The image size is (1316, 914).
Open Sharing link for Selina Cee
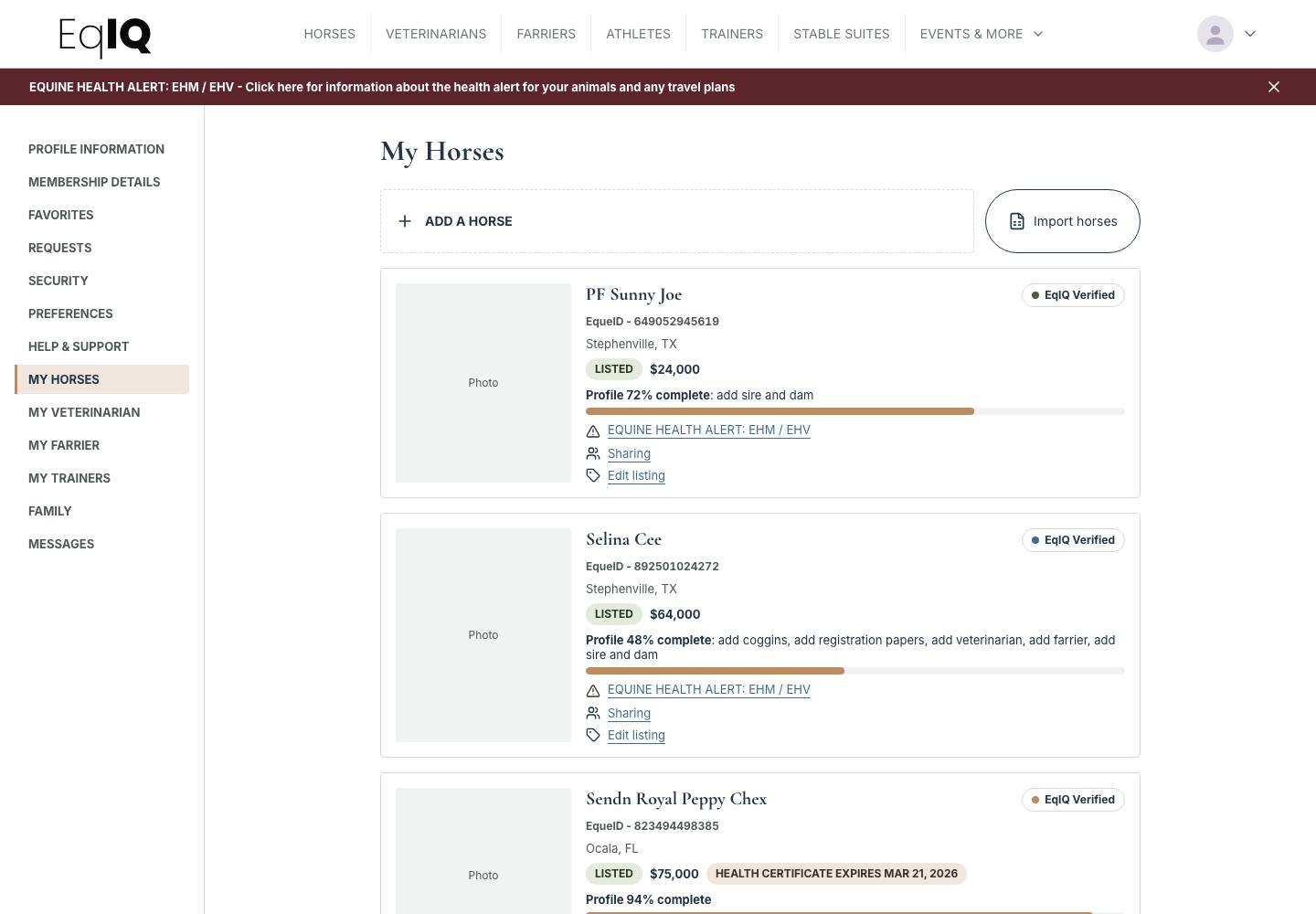(x=629, y=713)
